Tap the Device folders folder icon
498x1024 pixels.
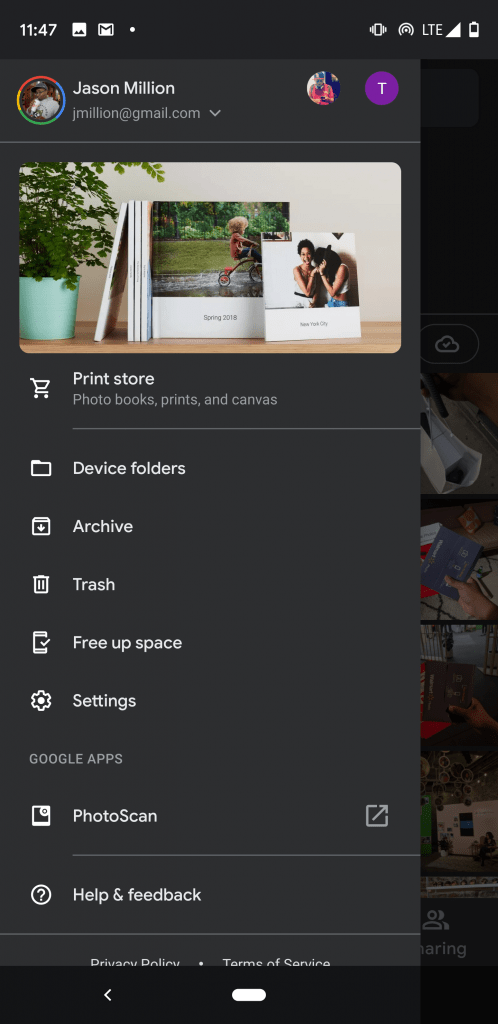(40, 468)
